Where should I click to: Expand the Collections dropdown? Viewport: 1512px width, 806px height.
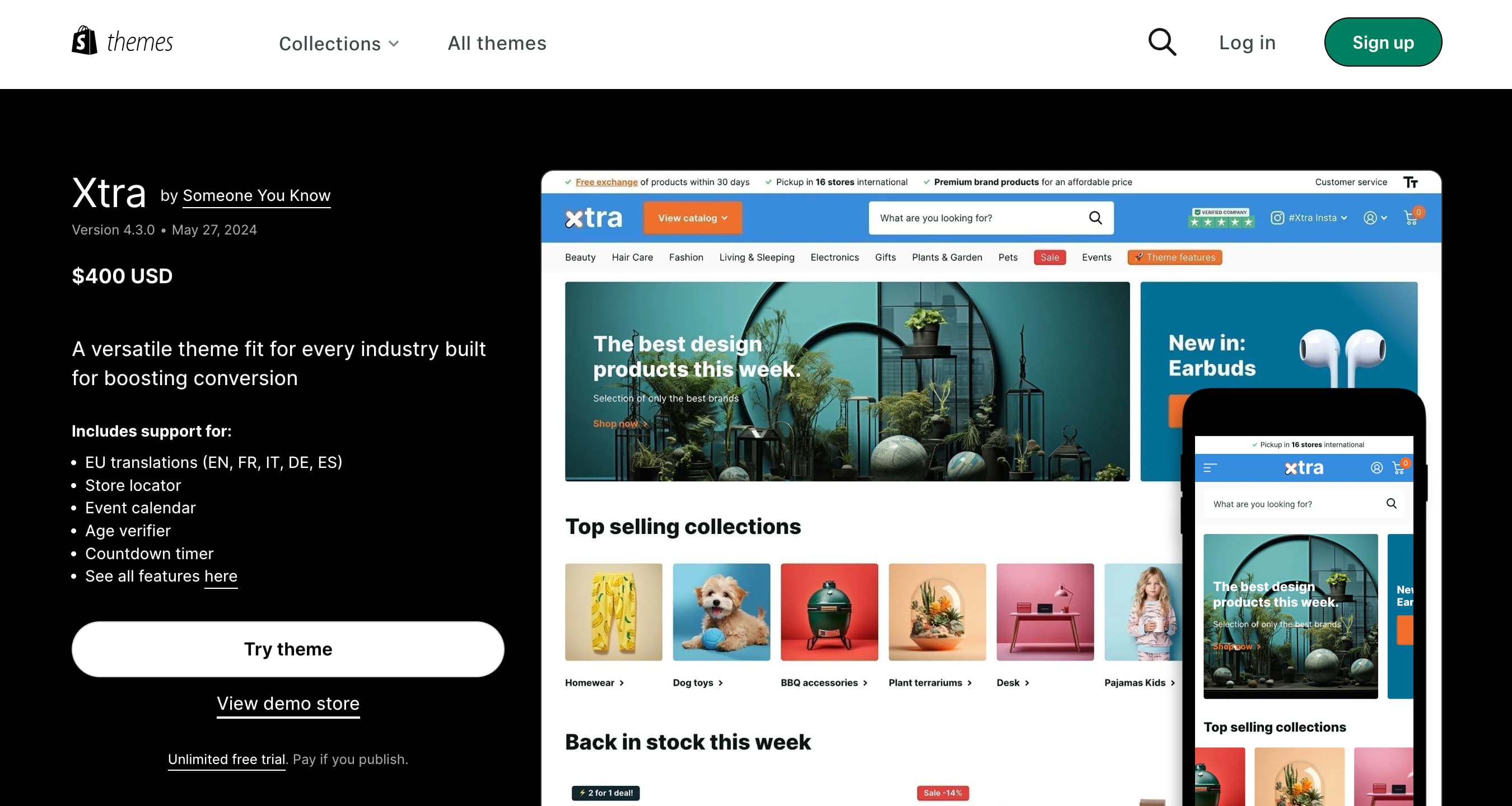pos(339,44)
